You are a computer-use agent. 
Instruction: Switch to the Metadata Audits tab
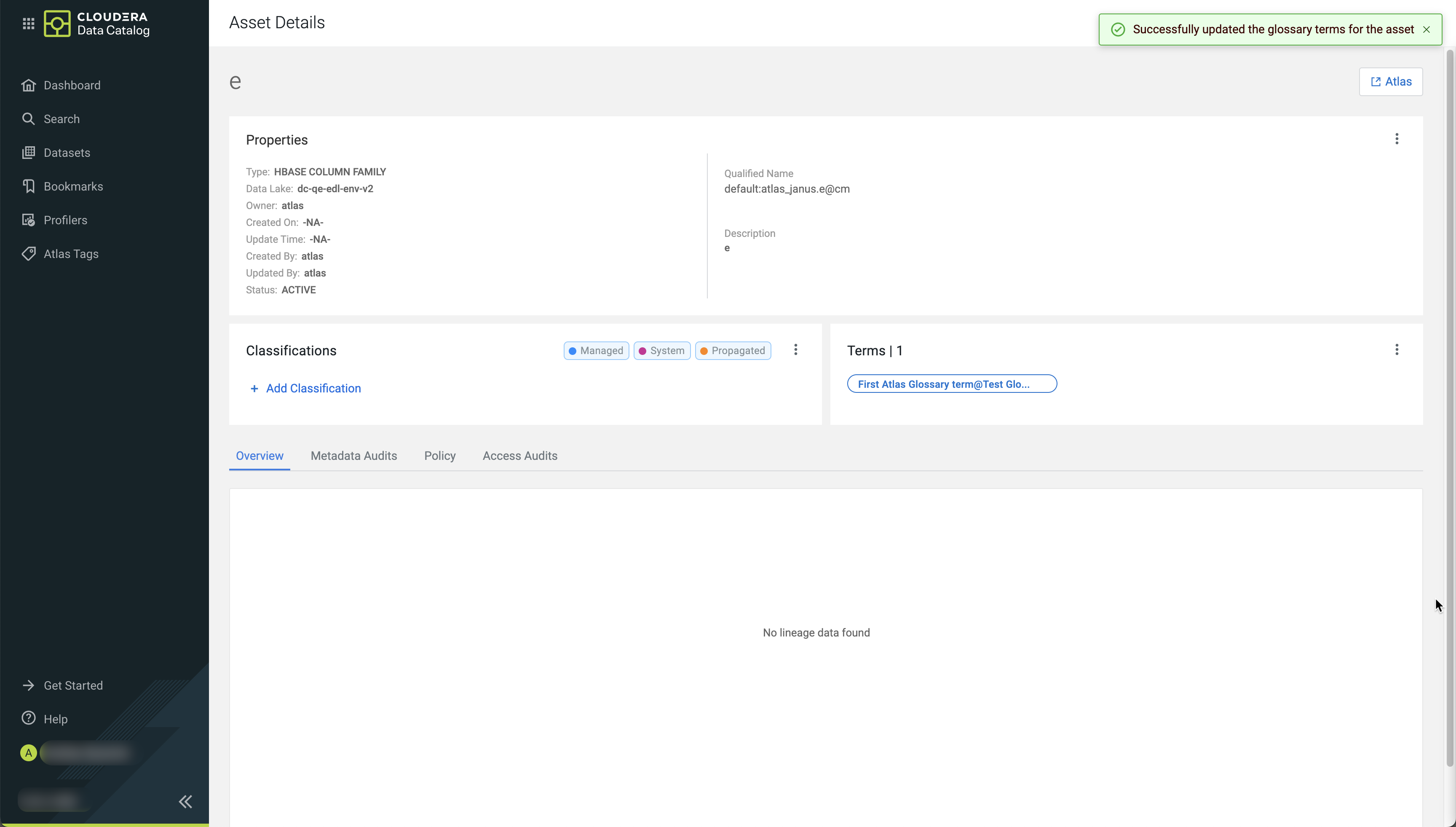pyautogui.click(x=353, y=456)
